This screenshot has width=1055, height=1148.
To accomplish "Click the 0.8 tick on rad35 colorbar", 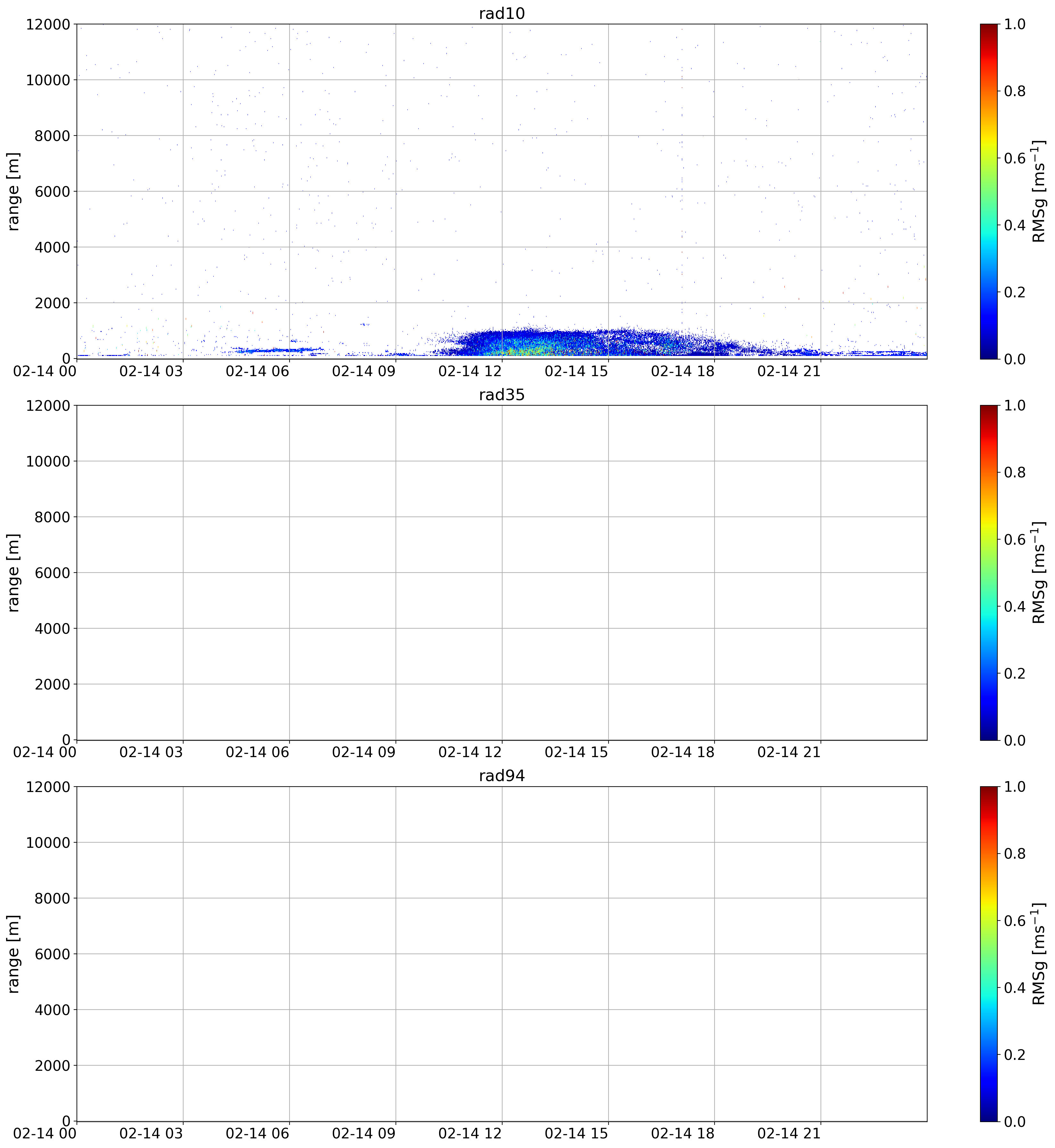I will point(1014,472).
